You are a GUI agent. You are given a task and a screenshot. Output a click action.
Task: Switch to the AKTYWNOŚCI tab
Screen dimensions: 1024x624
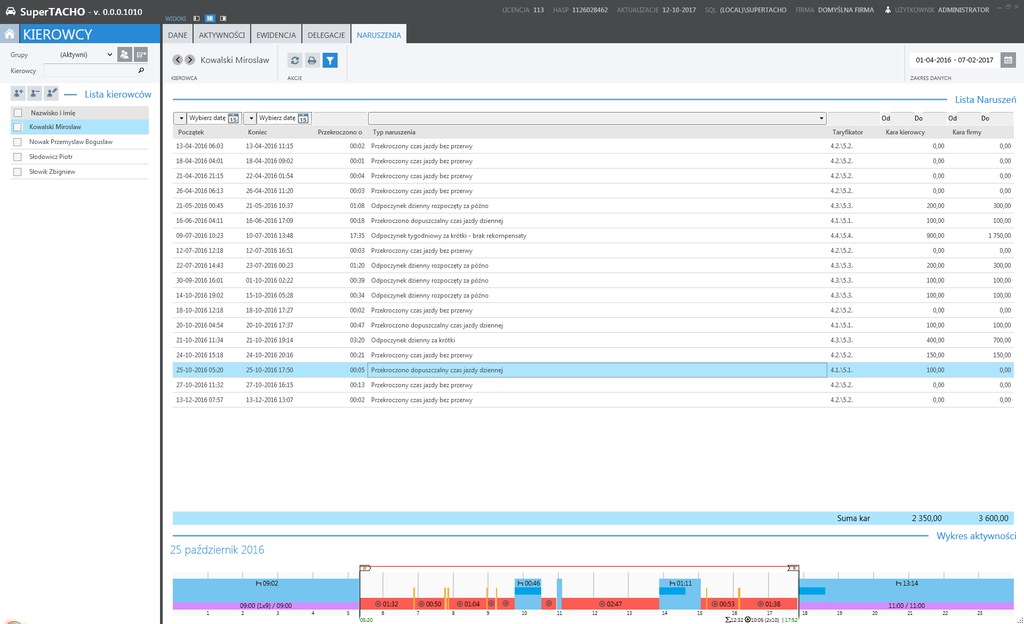[222, 35]
